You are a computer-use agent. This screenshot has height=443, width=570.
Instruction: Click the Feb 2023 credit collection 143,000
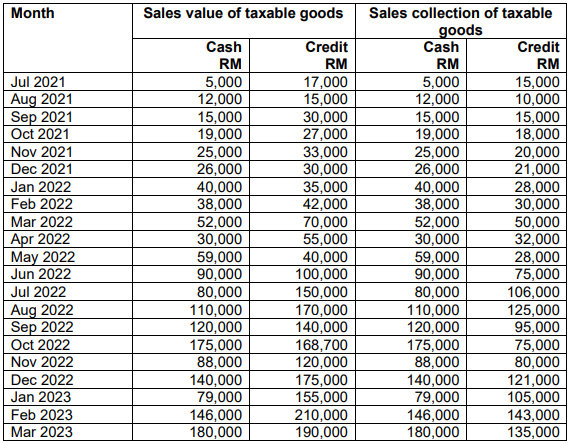533,415
